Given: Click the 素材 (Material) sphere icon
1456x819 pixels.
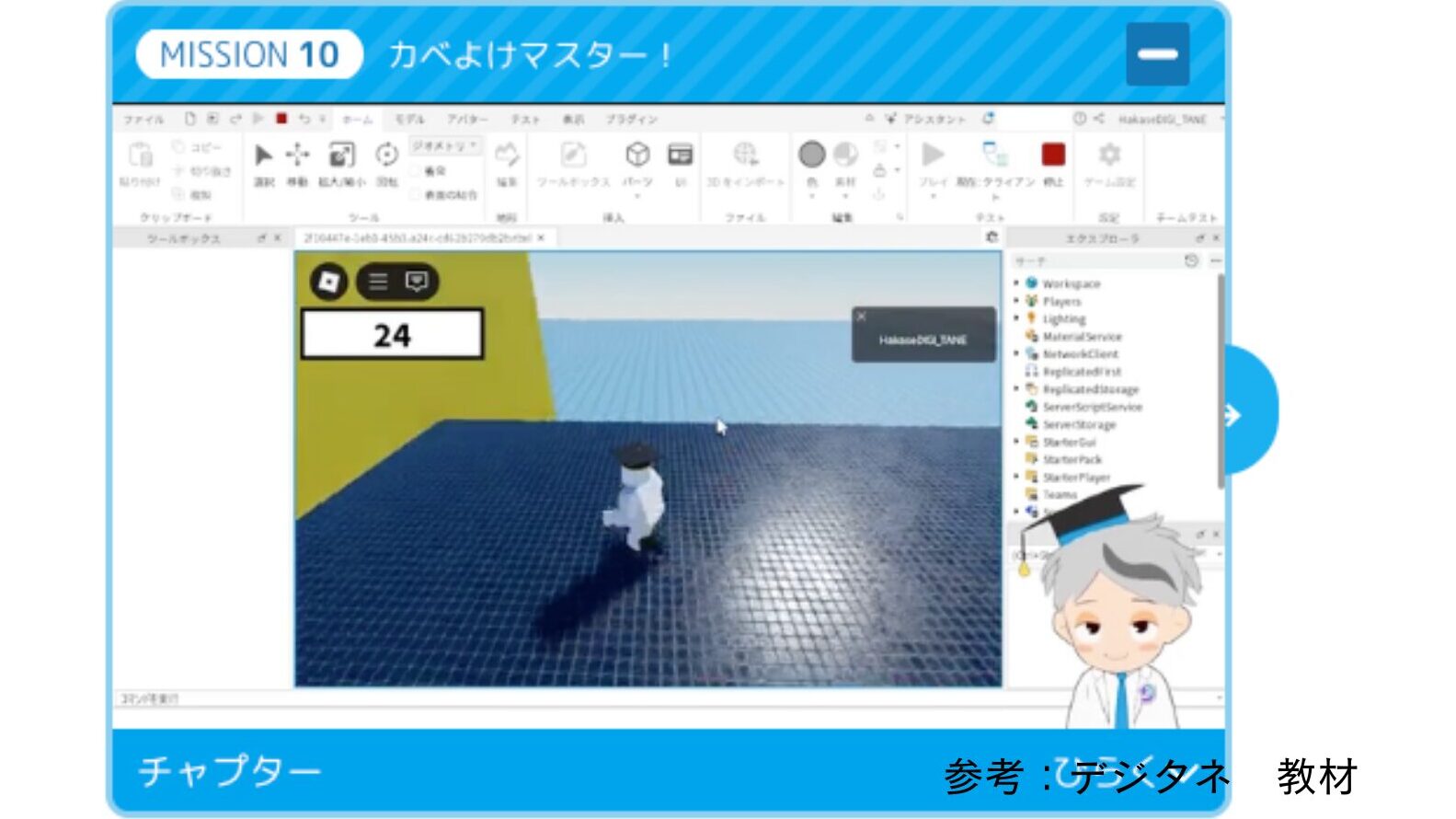Looking at the screenshot, I should coord(845,155).
